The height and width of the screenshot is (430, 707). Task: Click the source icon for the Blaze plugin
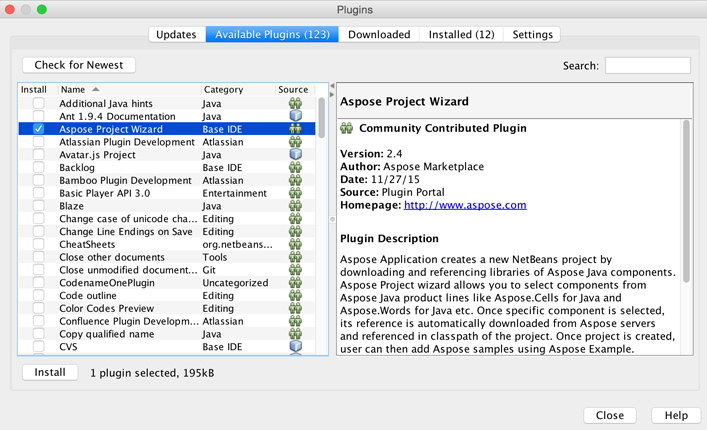[x=295, y=206]
